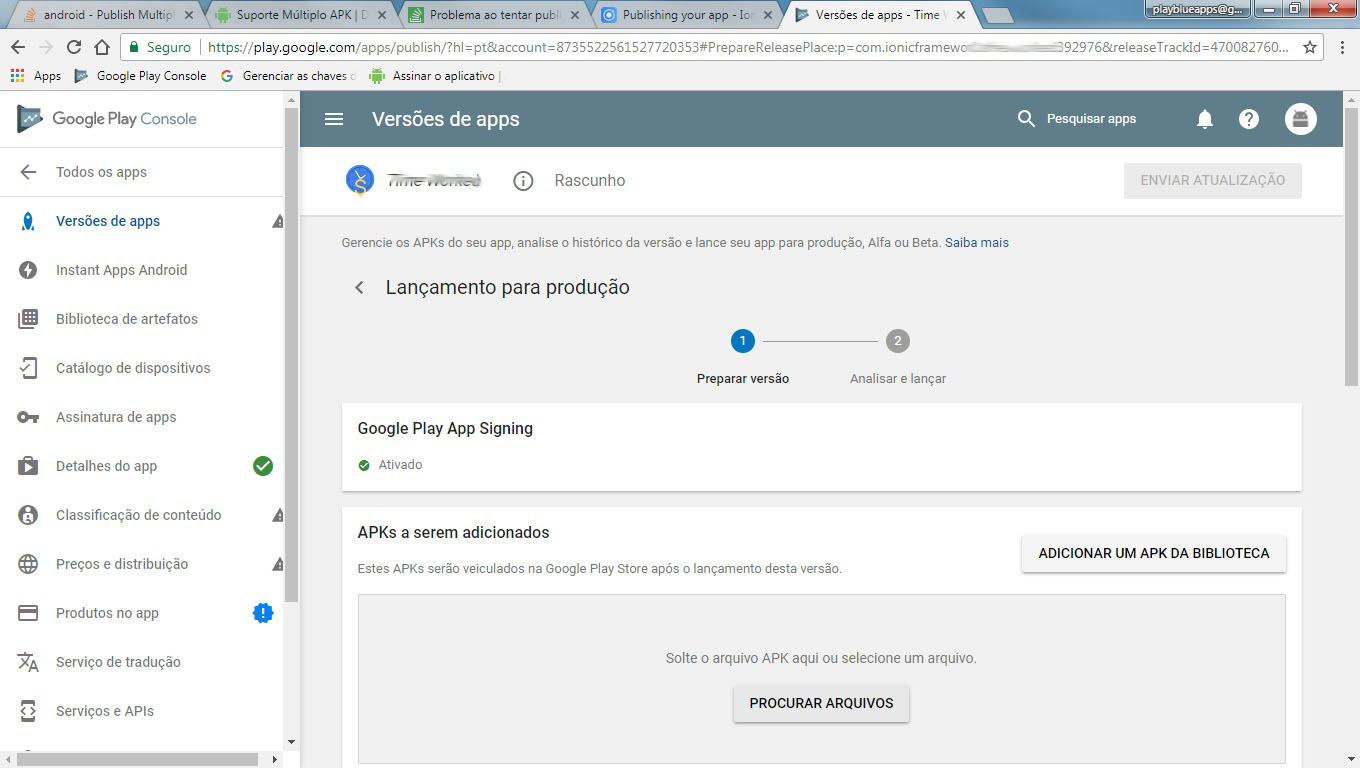Screen dimensions: 1360x768
Task: Click sidebar scrollbar down arrow
Action: pyautogui.click(x=291, y=742)
